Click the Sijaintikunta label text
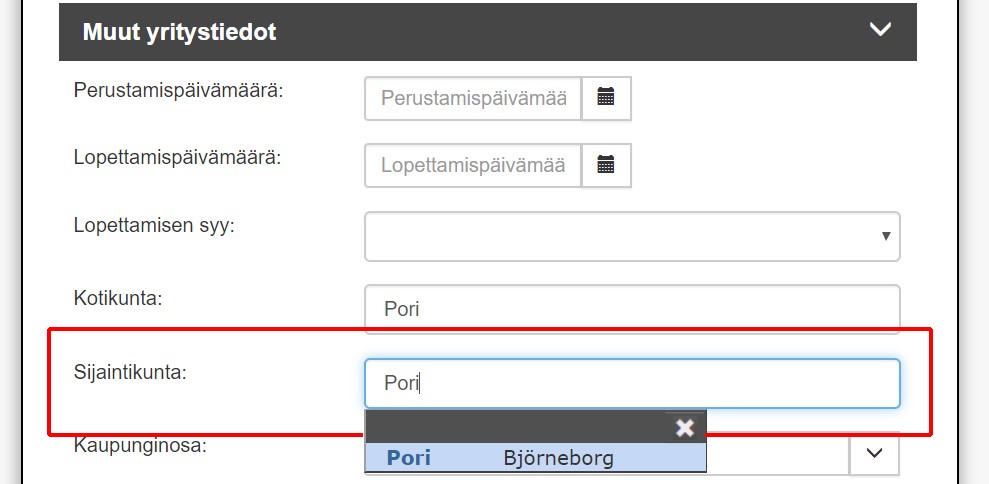Viewport: 989px width, 484px height. coord(130,372)
